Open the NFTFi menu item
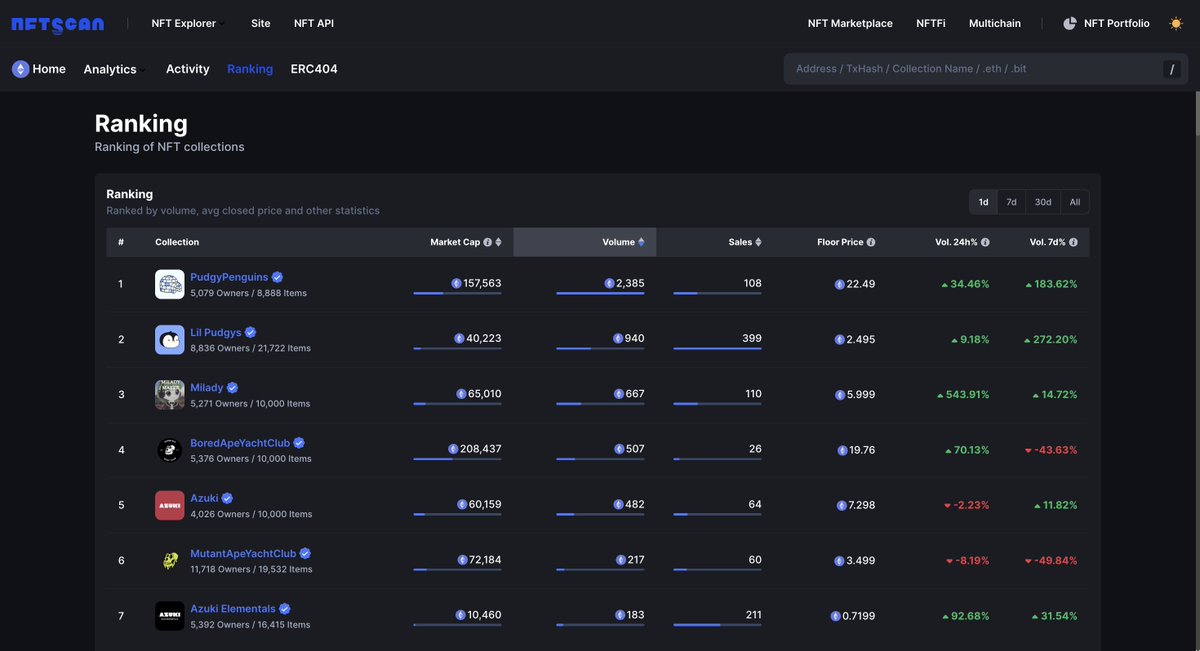Viewport: 1200px width, 651px height. click(x=931, y=23)
